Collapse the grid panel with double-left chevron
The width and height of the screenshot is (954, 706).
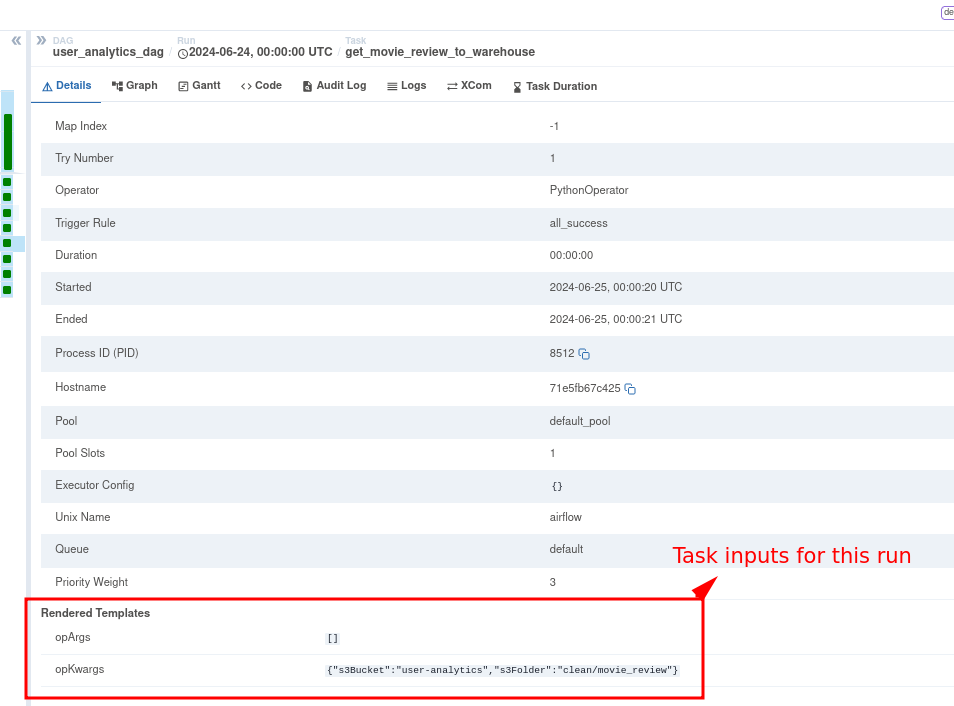pyautogui.click(x=16, y=41)
